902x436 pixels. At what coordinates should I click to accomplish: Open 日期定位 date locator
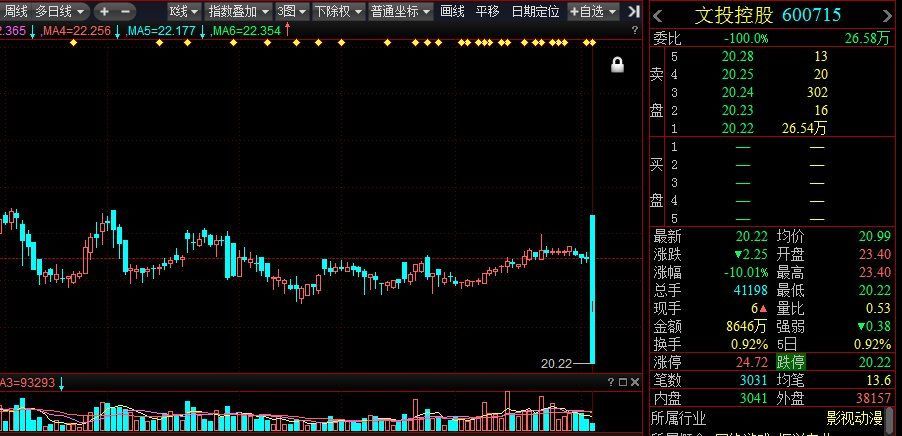click(535, 11)
